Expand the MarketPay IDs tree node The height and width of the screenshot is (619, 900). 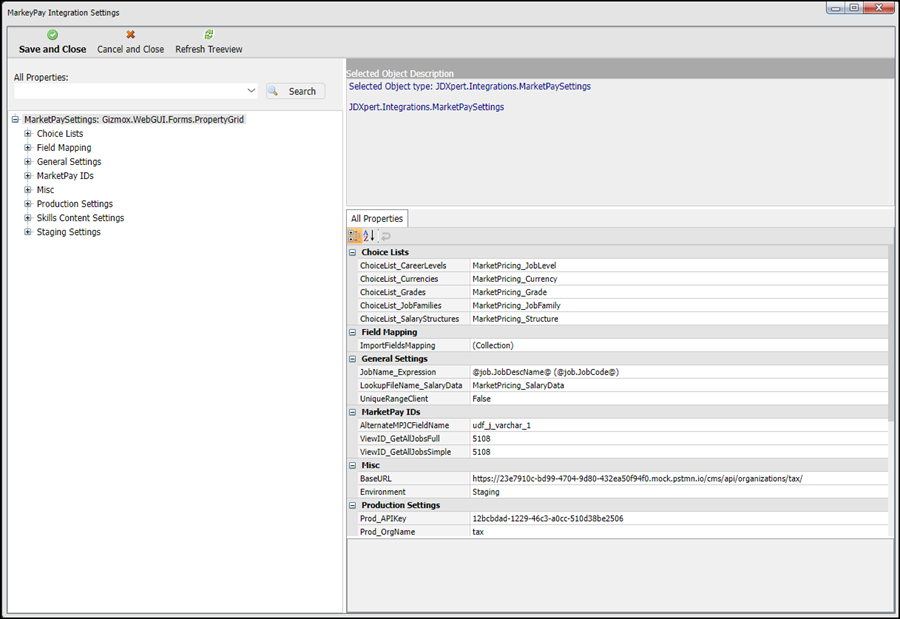click(28, 176)
